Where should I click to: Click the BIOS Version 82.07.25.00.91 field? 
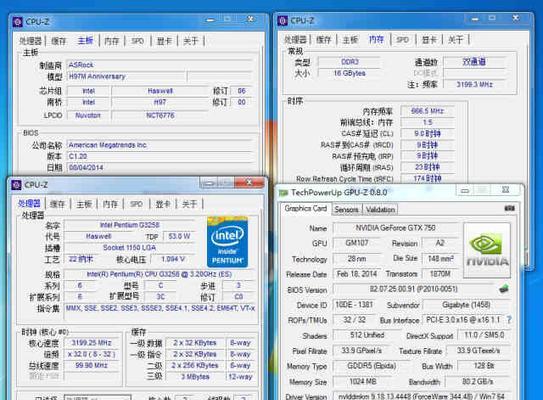click(413, 289)
